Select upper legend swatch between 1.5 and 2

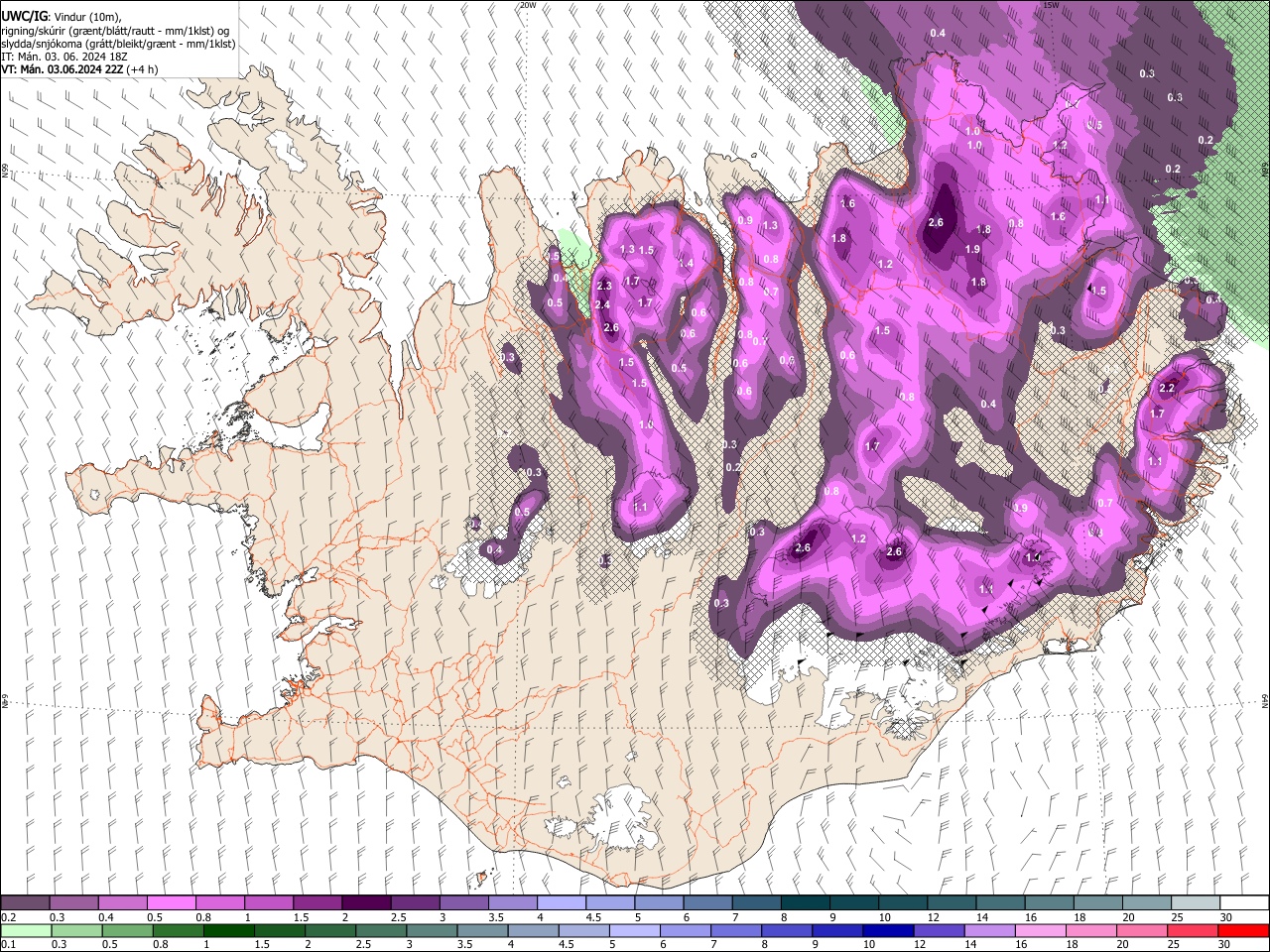point(317,903)
